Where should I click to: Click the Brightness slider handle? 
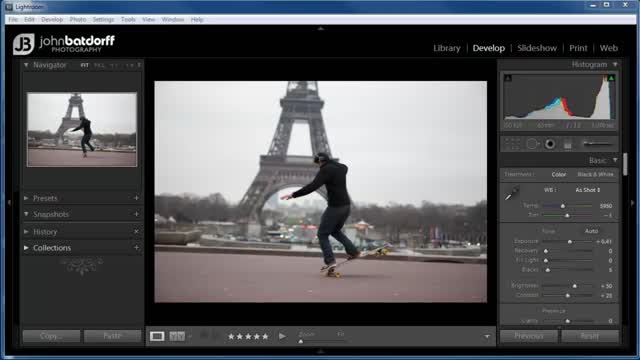pyautogui.click(x=575, y=286)
